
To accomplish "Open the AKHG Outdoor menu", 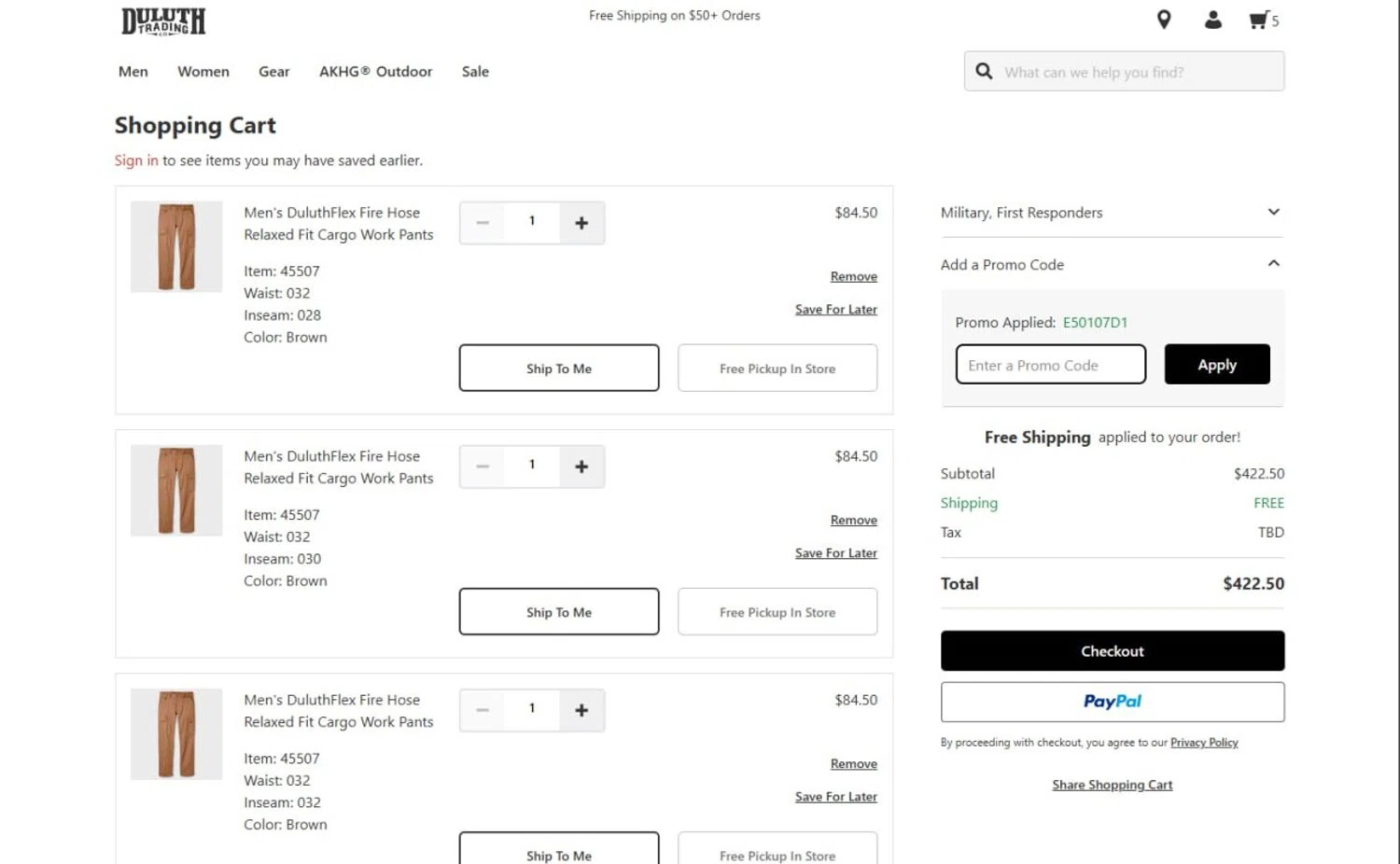I will (x=375, y=72).
